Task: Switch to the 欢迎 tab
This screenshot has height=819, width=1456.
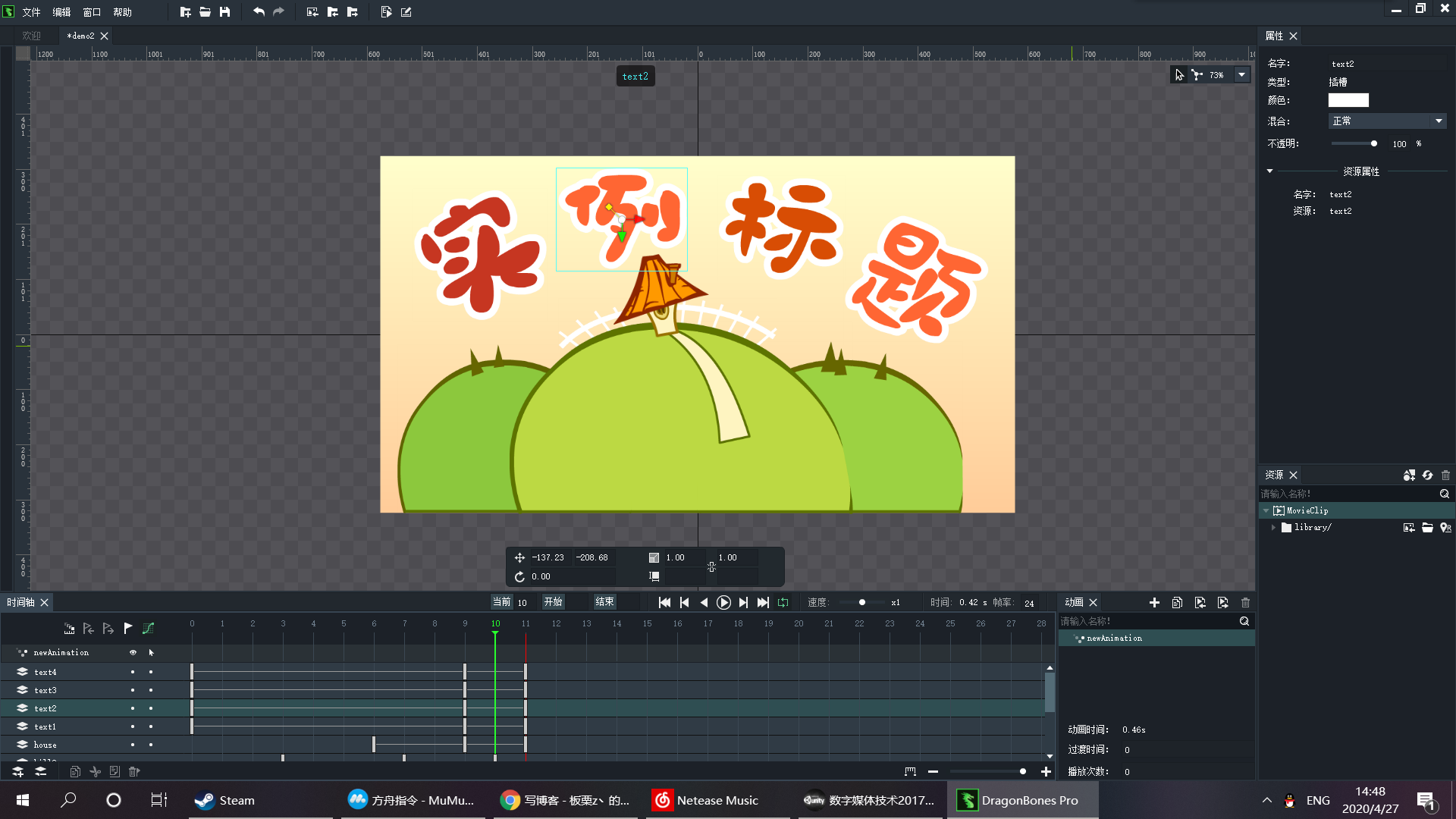Action: 31,36
